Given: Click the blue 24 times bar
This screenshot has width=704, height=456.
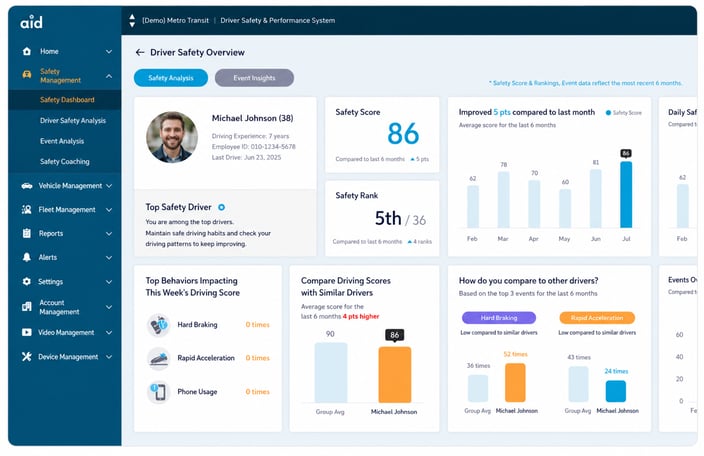Looking at the screenshot, I should 616,391.
